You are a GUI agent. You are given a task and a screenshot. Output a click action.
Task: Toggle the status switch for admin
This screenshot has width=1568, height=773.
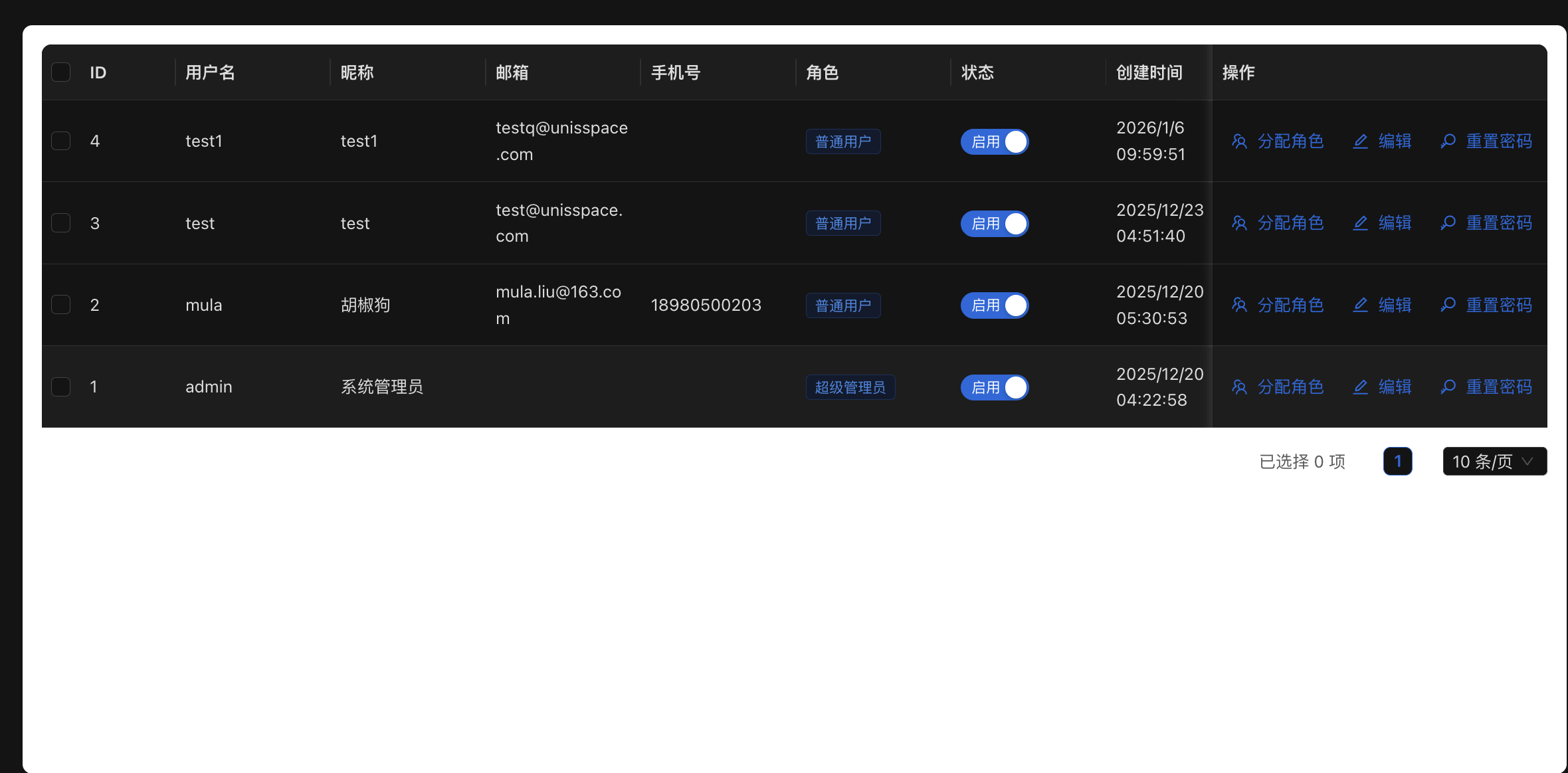(x=994, y=387)
